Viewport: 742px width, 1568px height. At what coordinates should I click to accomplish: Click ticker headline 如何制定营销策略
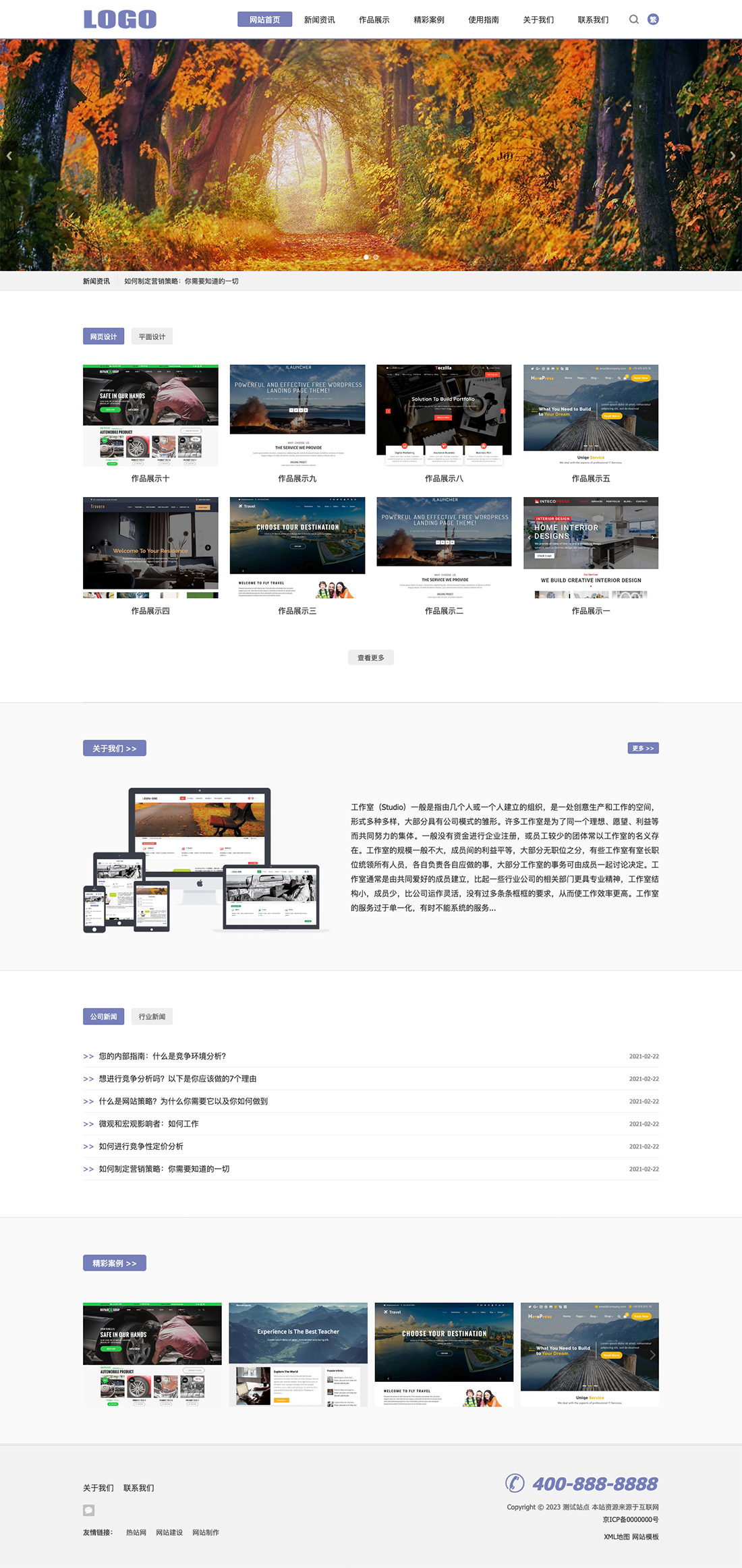[x=181, y=281]
